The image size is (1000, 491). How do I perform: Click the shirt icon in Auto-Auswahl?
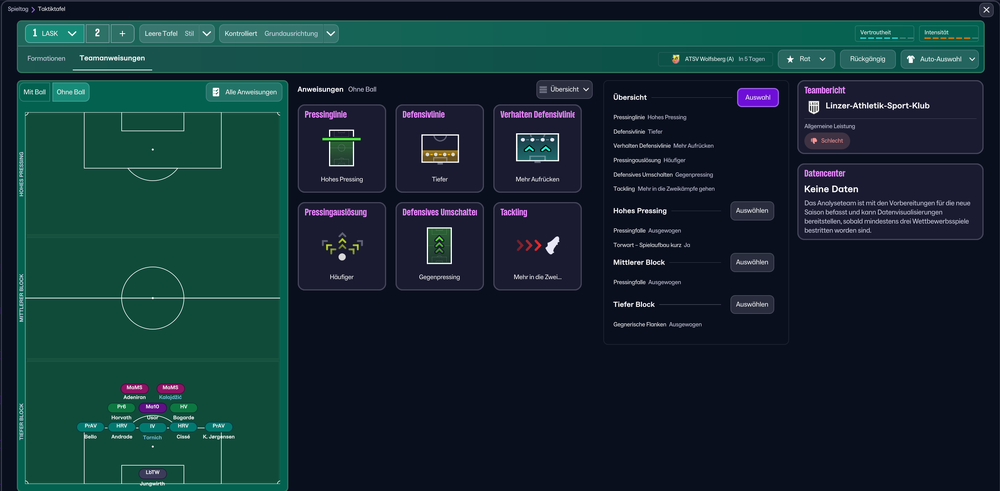(x=913, y=59)
